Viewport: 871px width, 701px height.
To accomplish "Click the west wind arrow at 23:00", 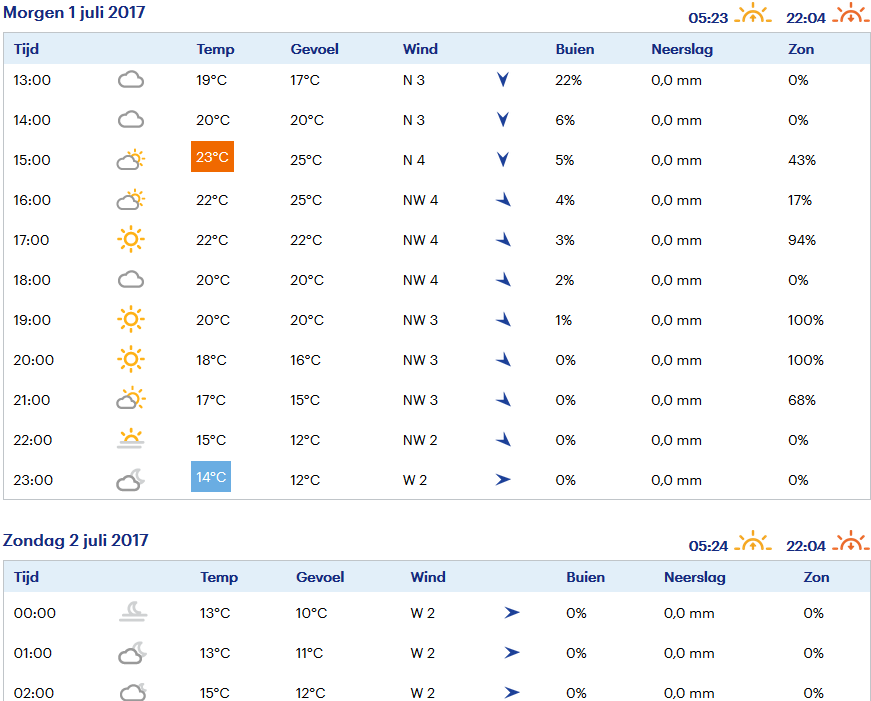I will [x=503, y=479].
